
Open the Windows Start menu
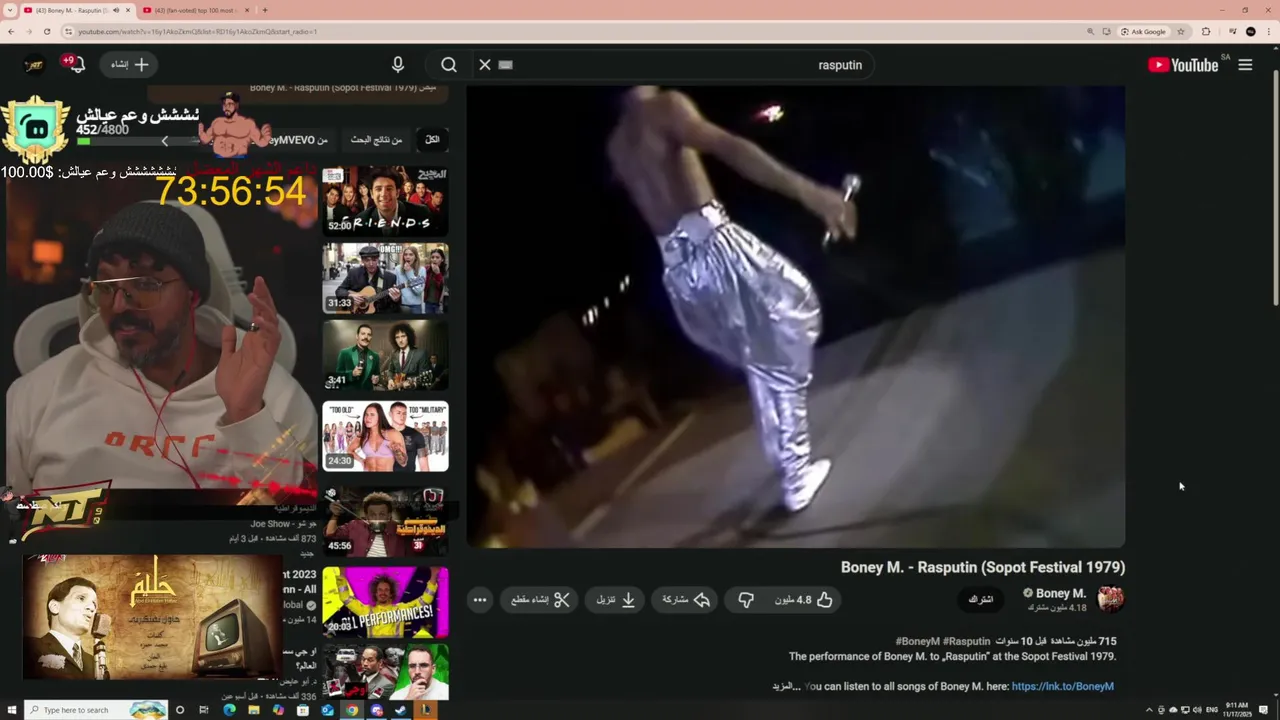12,710
